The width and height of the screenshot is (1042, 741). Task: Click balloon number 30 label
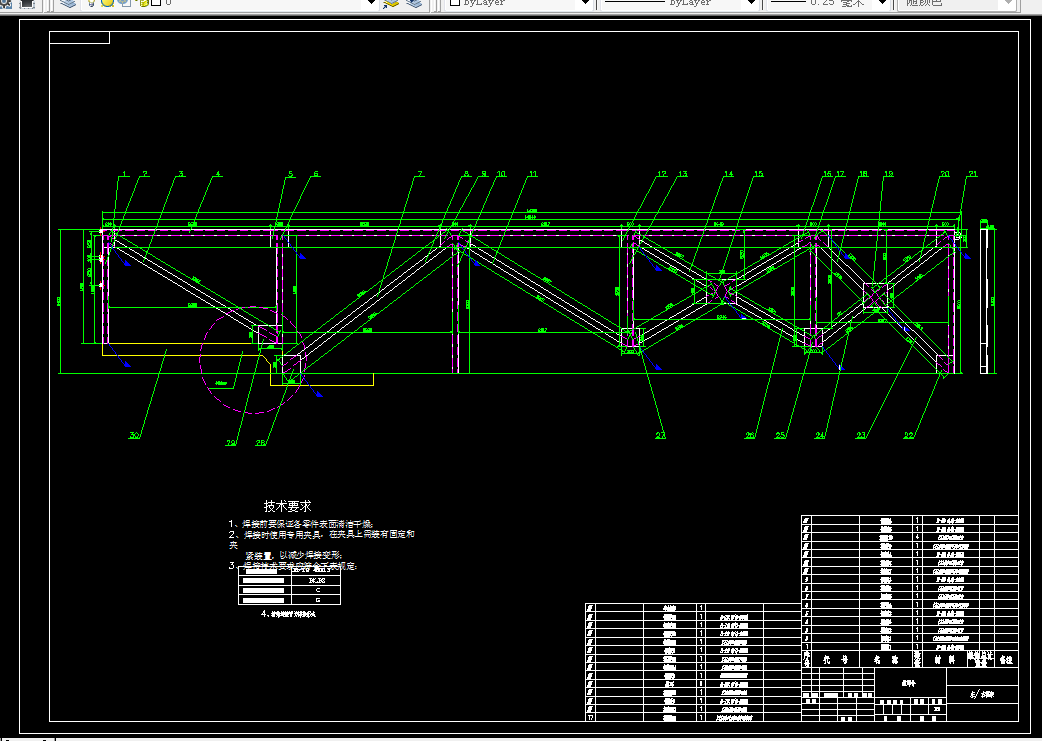click(134, 435)
